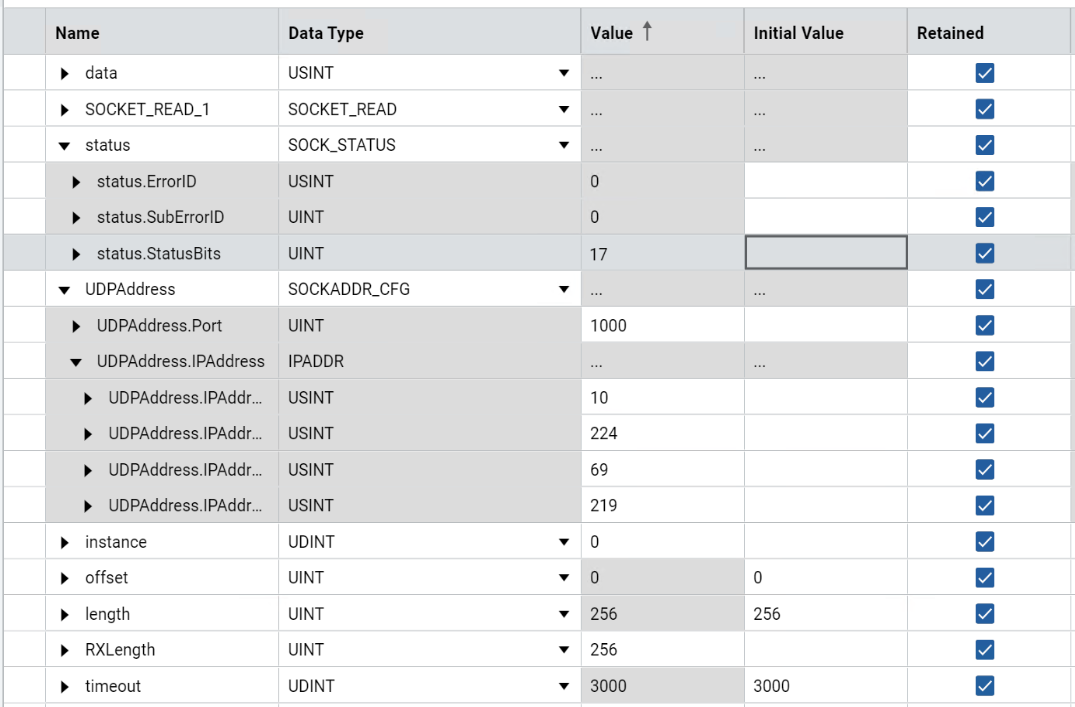
Task: Click the Name column header
Action: [77, 33]
